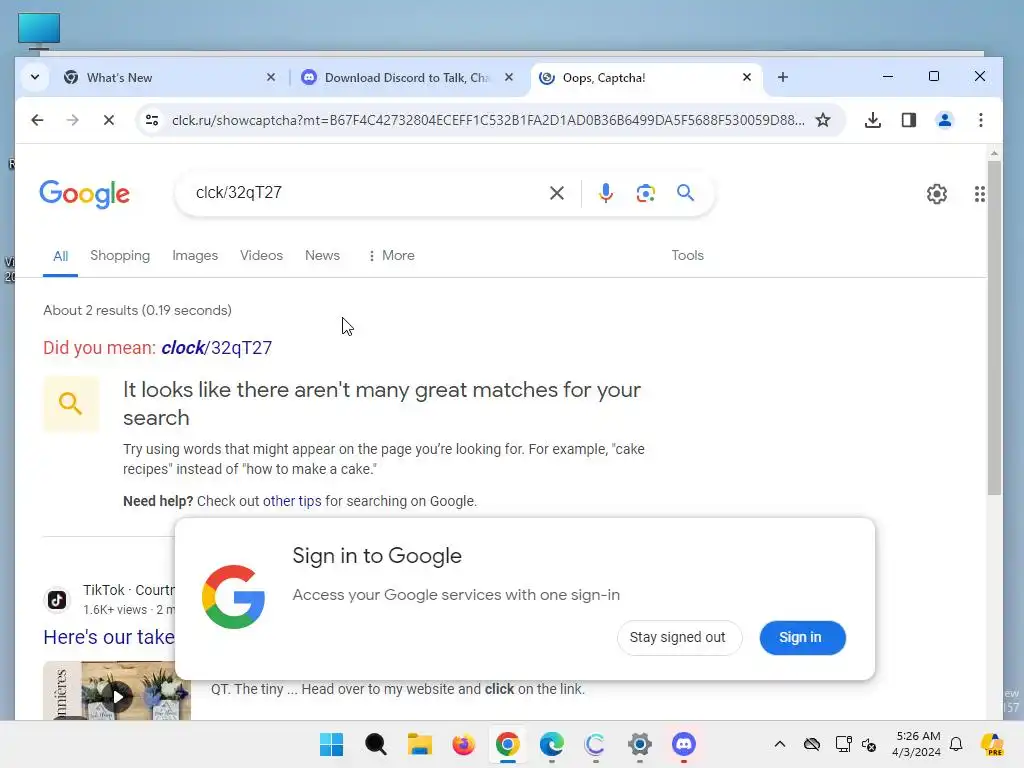Open File Explorer from taskbar
The image size is (1024, 768).
(420, 744)
